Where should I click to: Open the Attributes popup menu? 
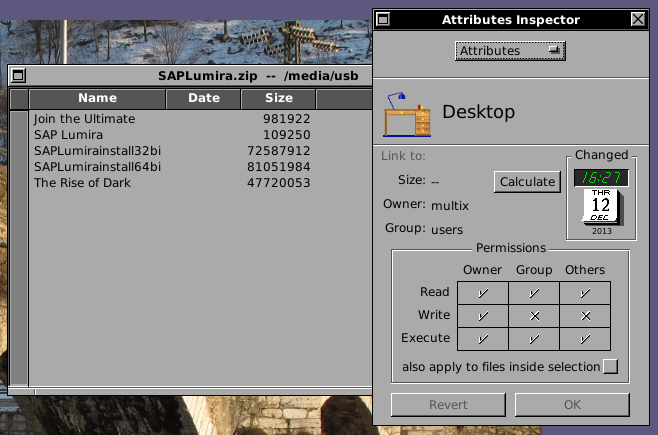point(510,51)
